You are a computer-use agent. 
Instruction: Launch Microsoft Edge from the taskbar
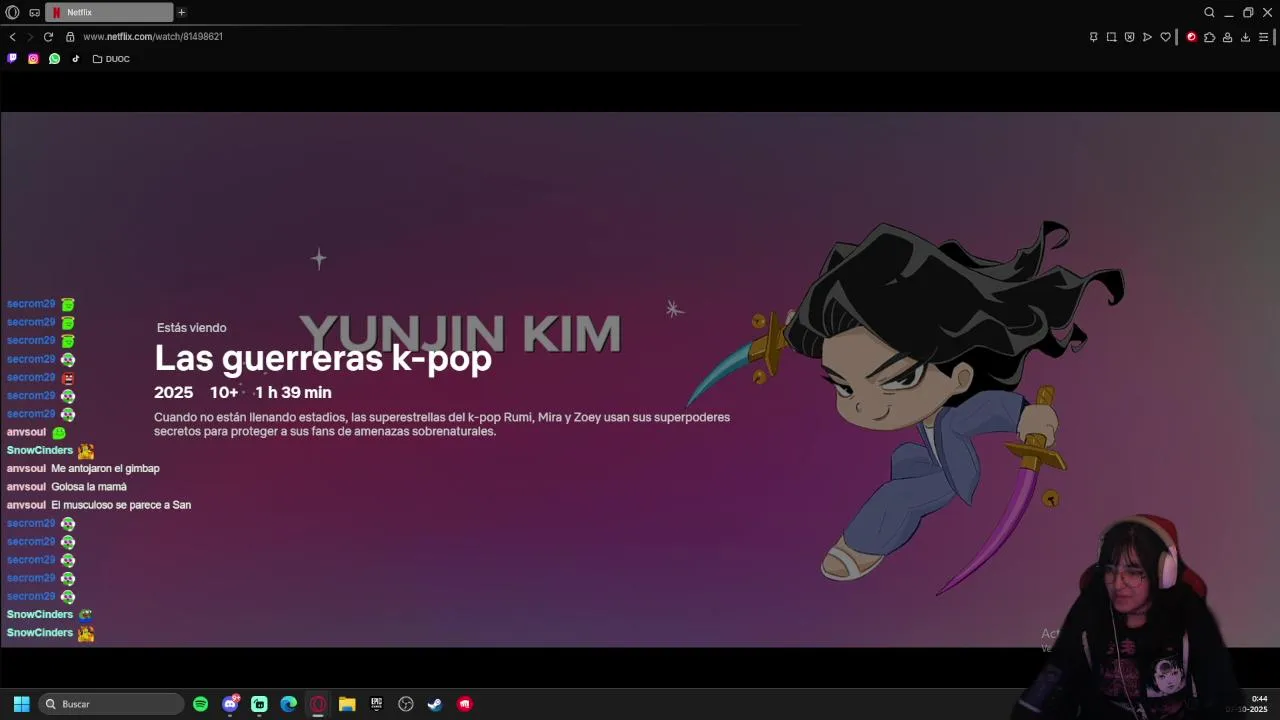288,704
